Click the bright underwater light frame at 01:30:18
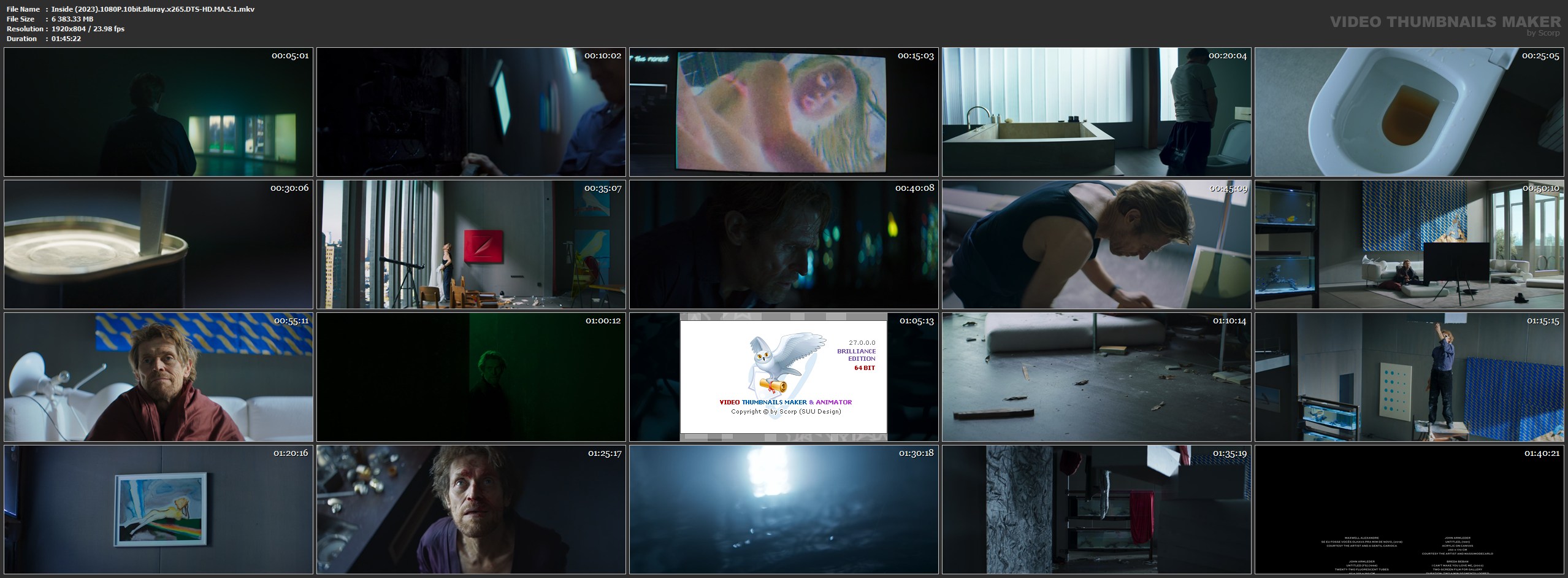The width and height of the screenshot is (1568, 578). (x=783, y=509)
